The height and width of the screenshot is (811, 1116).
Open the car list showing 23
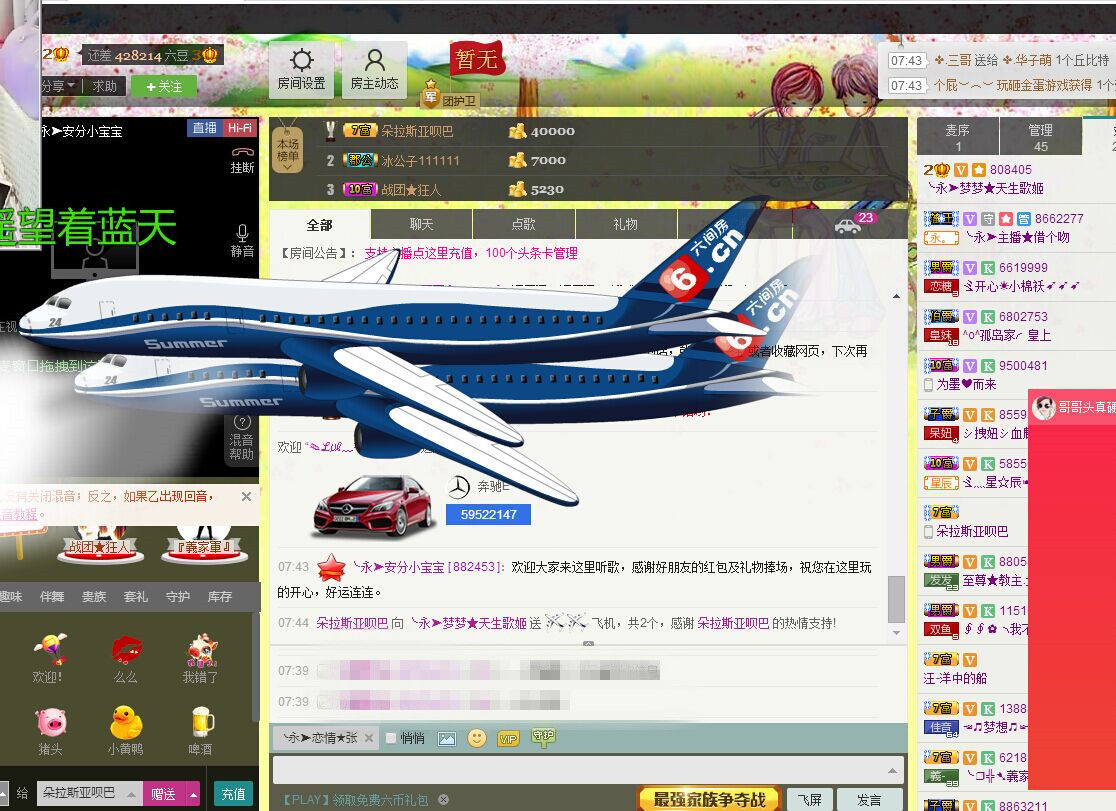coord(853,223)
